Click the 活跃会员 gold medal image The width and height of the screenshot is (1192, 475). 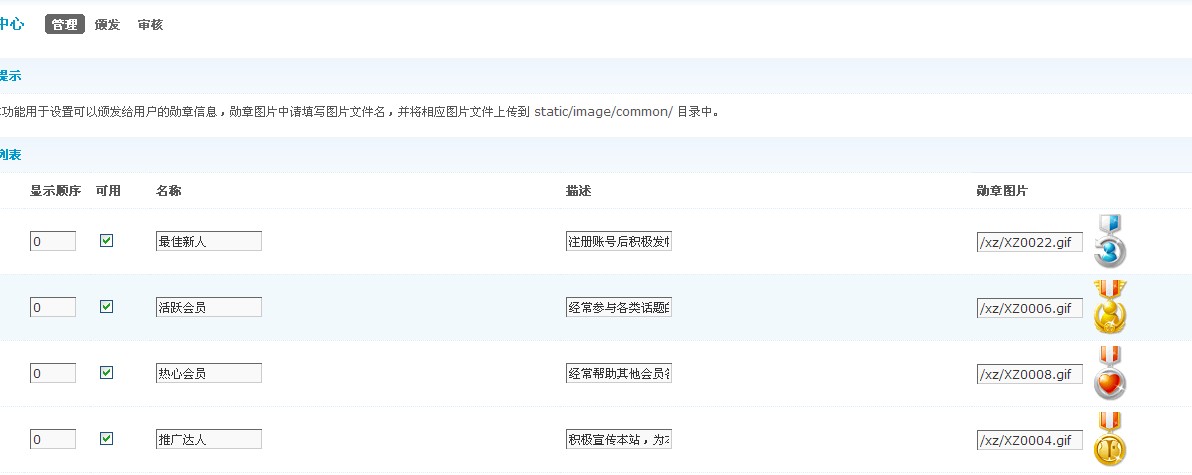tap(1110, 308)
